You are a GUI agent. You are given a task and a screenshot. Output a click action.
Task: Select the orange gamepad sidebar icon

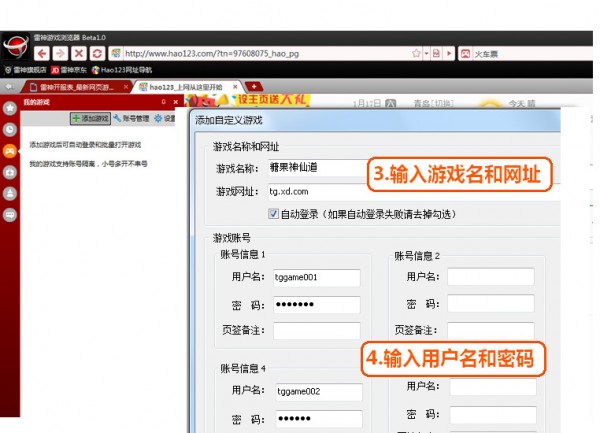tap(9, 151)
